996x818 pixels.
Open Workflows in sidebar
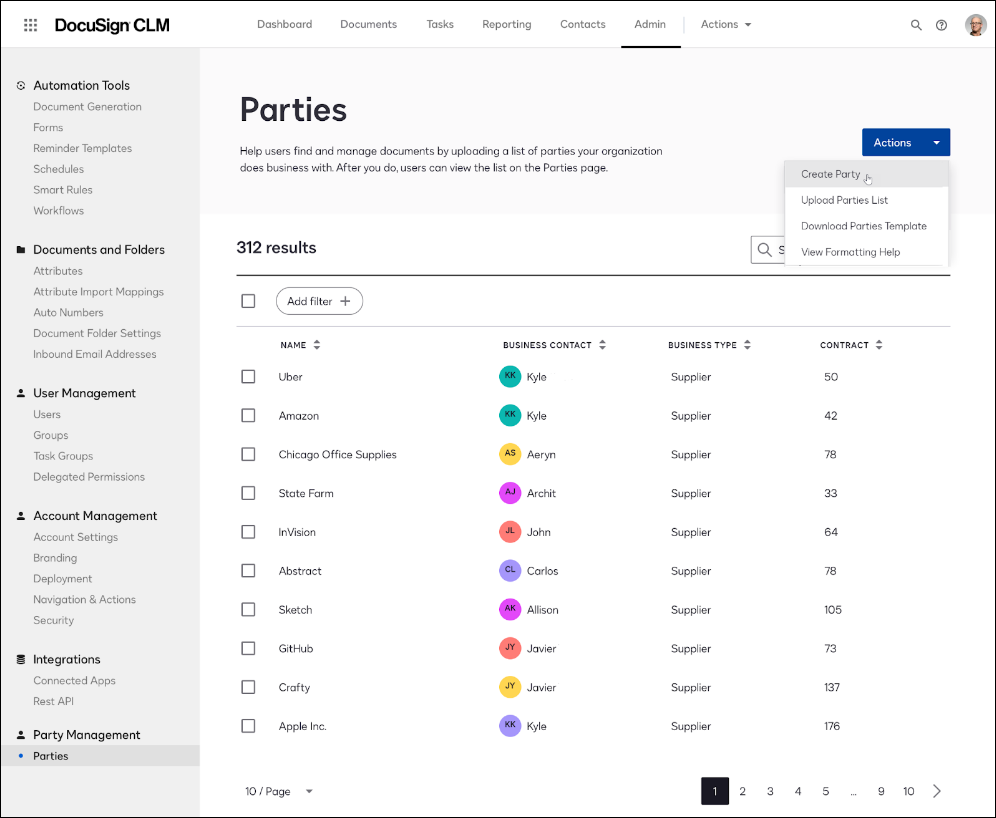coord(58,211)
